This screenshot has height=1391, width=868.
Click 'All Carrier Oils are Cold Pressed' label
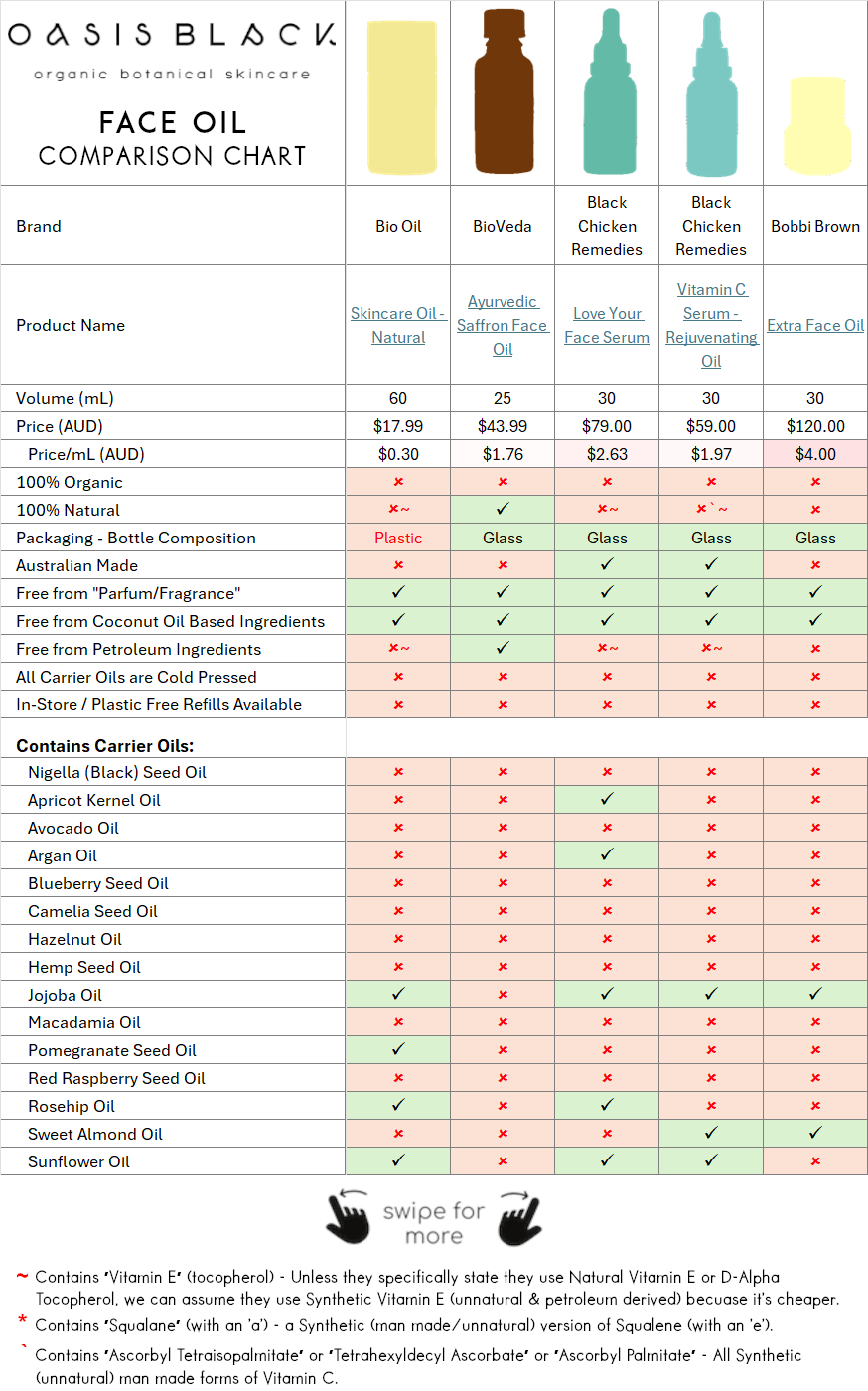pyautogui.click(x=136, y=677)
